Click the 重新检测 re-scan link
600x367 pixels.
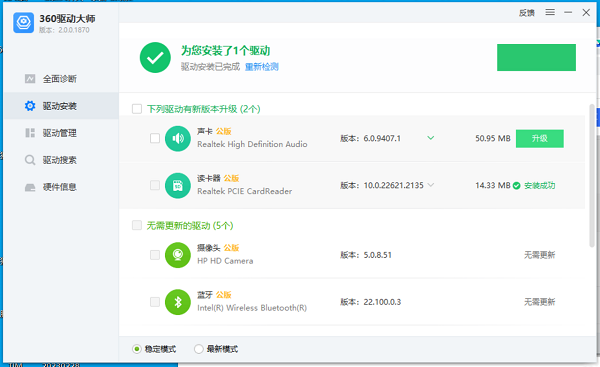click(x=261, y=67)
